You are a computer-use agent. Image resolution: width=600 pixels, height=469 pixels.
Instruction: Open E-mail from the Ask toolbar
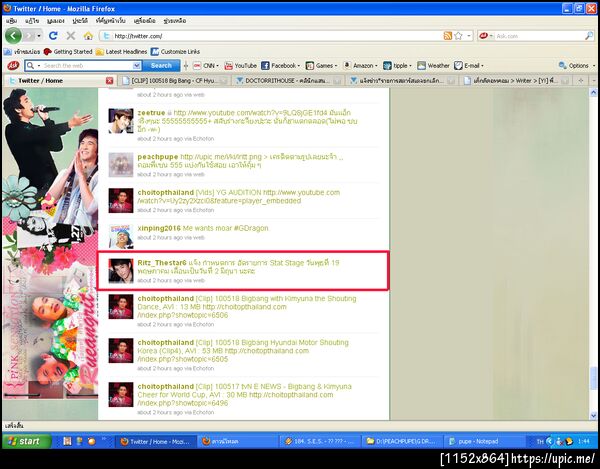469,66
